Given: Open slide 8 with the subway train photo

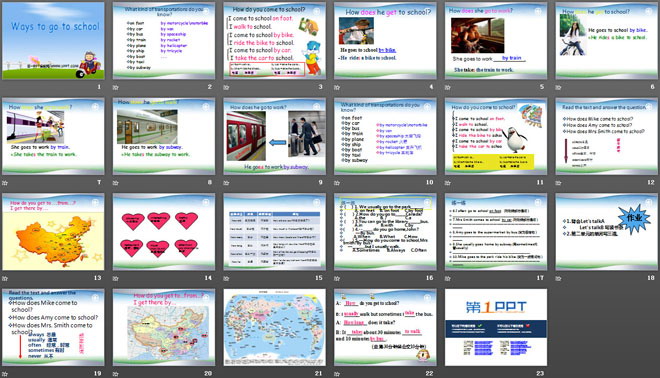Looking at the screenshot, I should click(164, 136).
